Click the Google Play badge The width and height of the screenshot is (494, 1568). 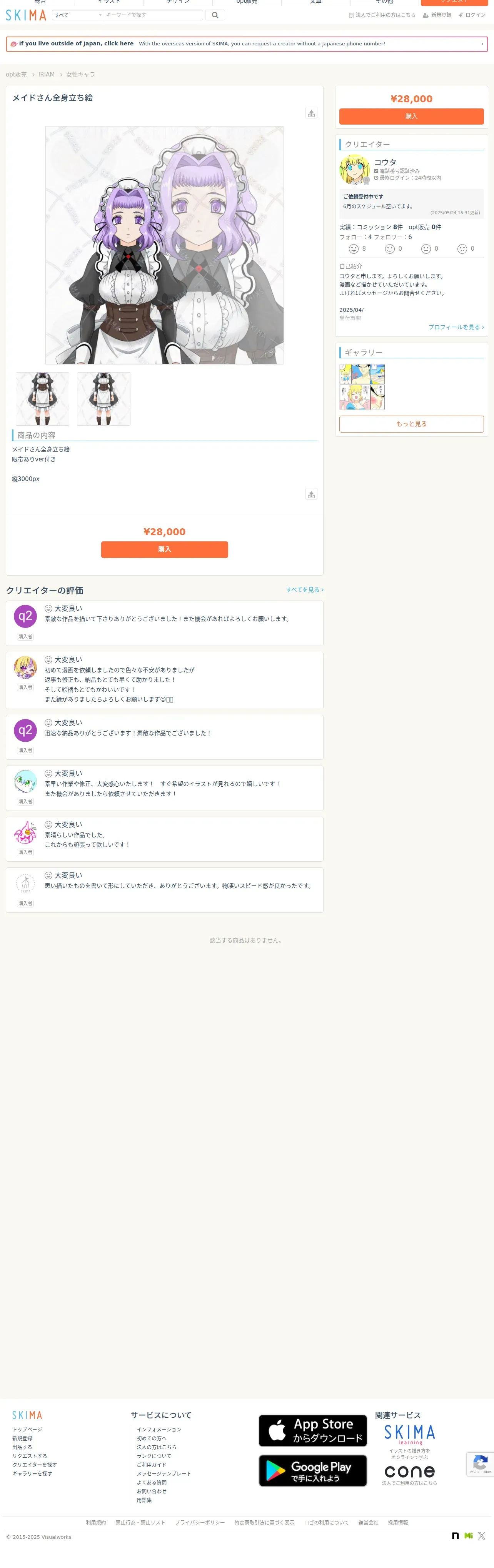coord(312,1471)
